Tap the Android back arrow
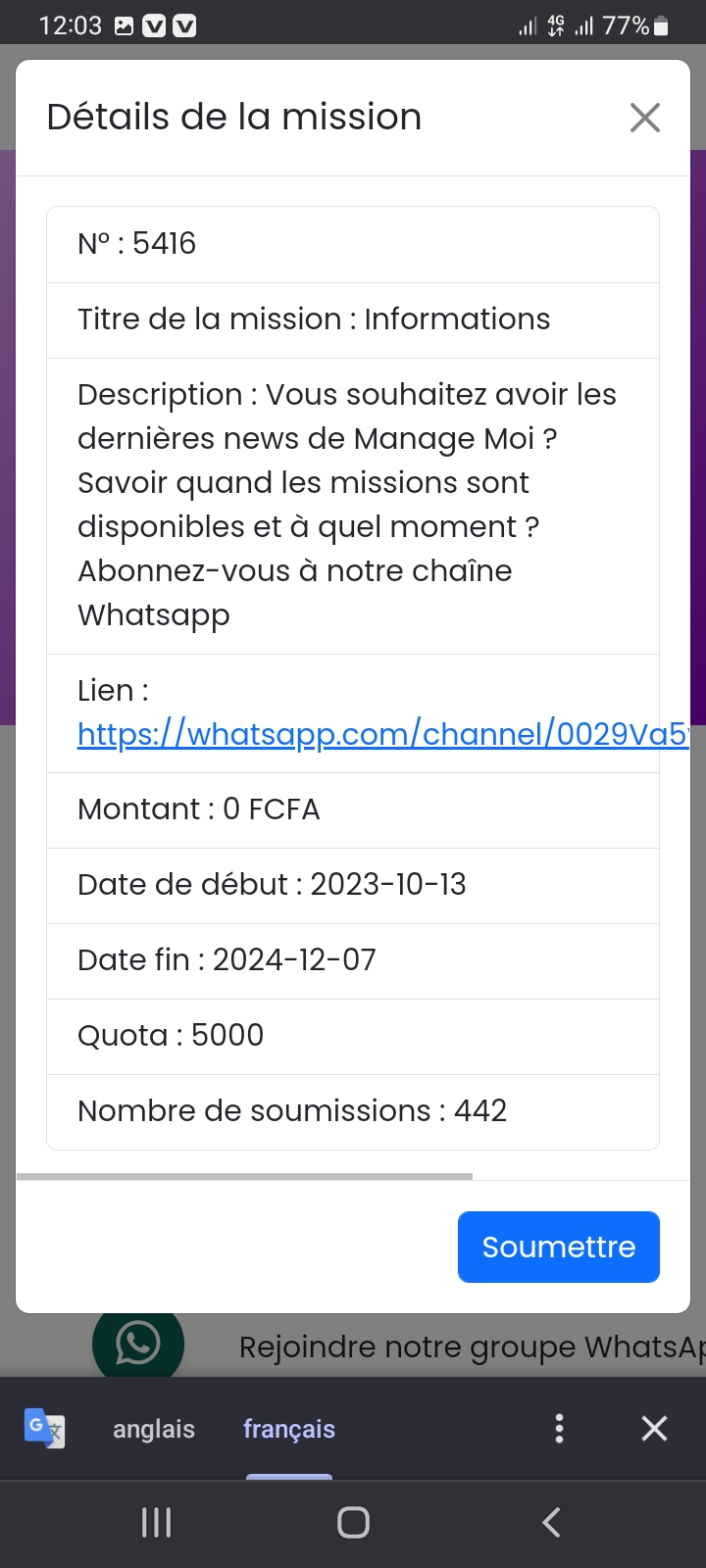 click(x=551, y=1522)
